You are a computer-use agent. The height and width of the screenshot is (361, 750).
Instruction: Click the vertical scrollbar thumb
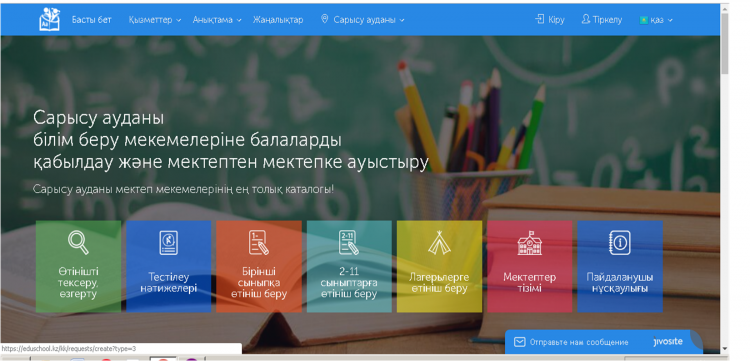[x=724, y=43]
